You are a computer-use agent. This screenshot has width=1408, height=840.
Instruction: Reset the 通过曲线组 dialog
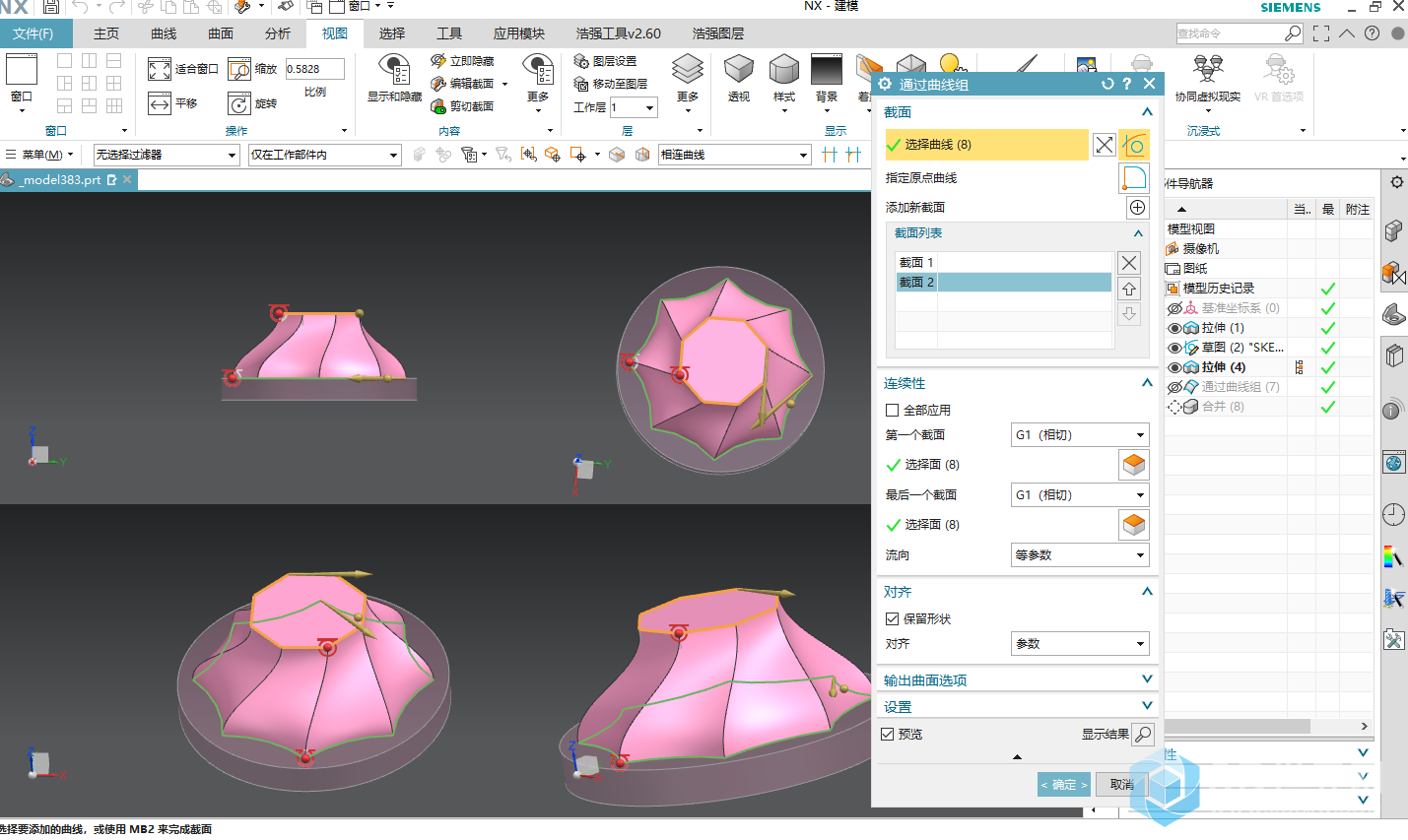1107,84
